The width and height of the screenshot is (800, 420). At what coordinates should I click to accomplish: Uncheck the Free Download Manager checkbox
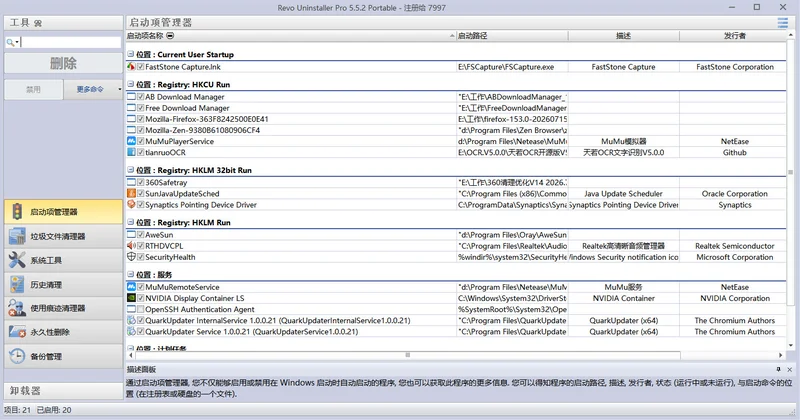point(140,108)
